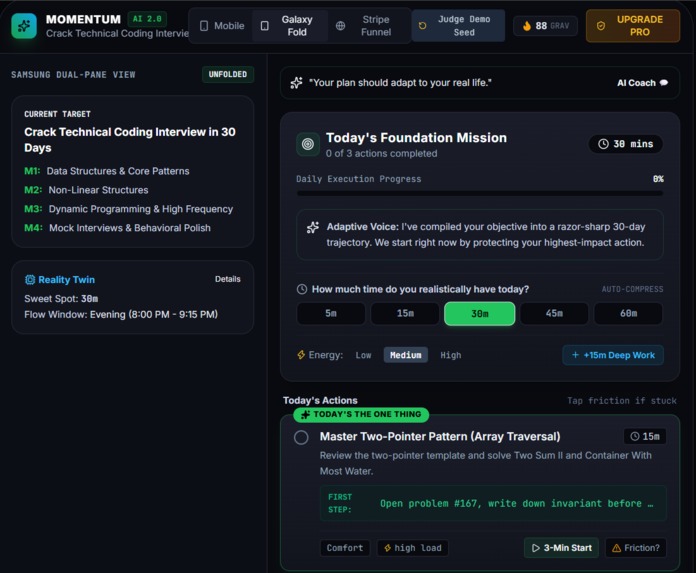Click the Comfort tag
The width and height of the screenshot is (696, 573).
click(x=345, y=548)
